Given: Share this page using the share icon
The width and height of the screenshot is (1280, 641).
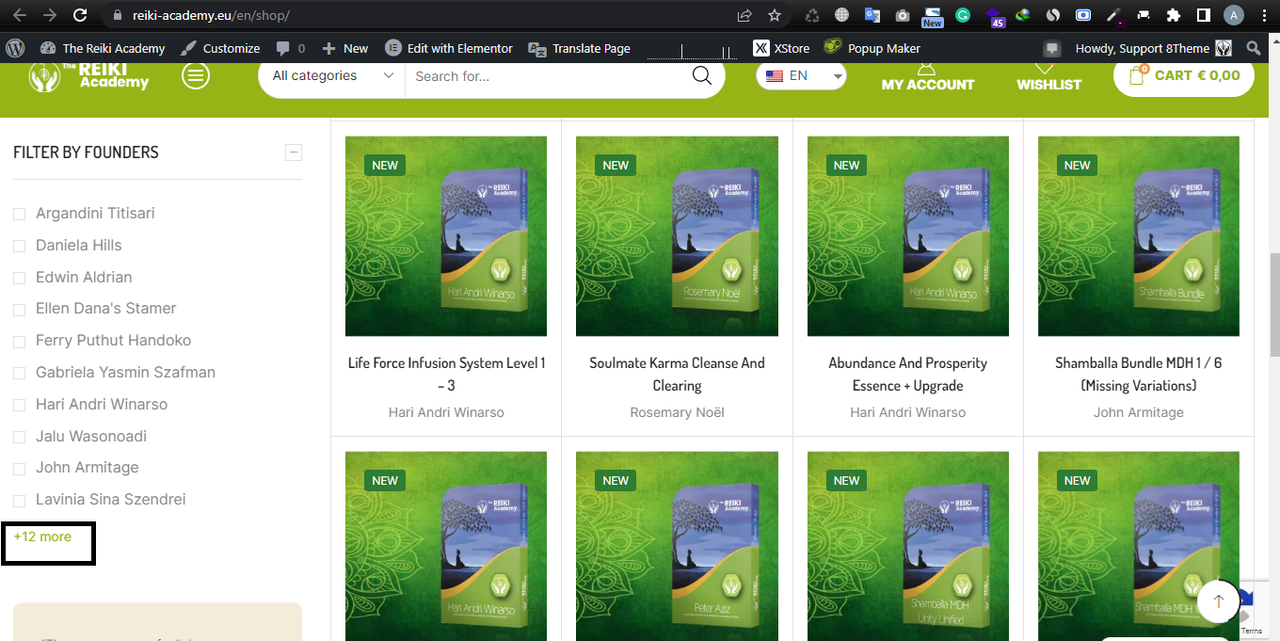Looking at the screenshot, I should pyautogui.click(x=744, y=16).
